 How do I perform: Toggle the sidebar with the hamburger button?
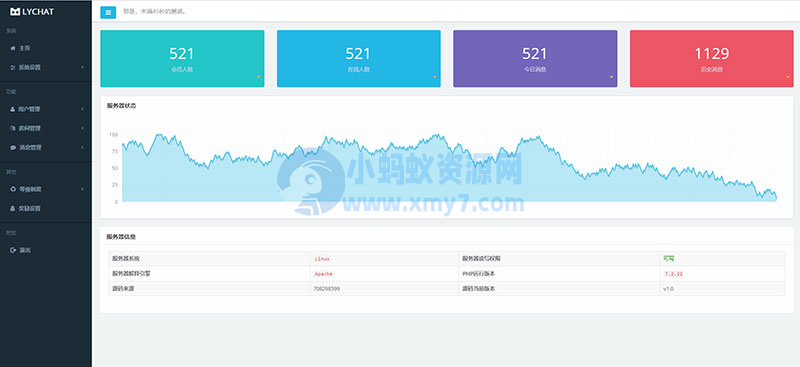tap(108, 12)
